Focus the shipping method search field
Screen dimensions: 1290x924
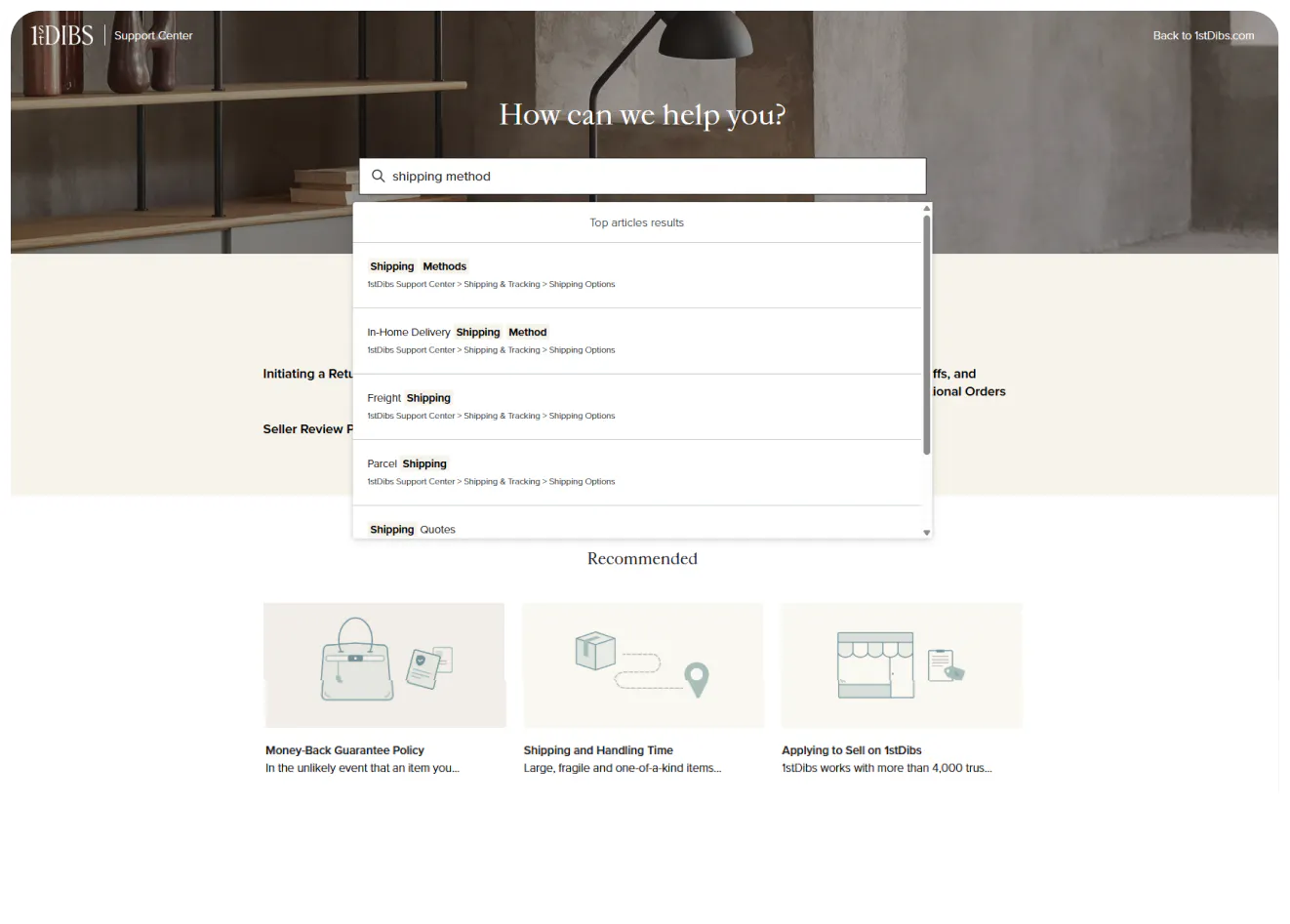pyautogui.click(x=642, y=177)
